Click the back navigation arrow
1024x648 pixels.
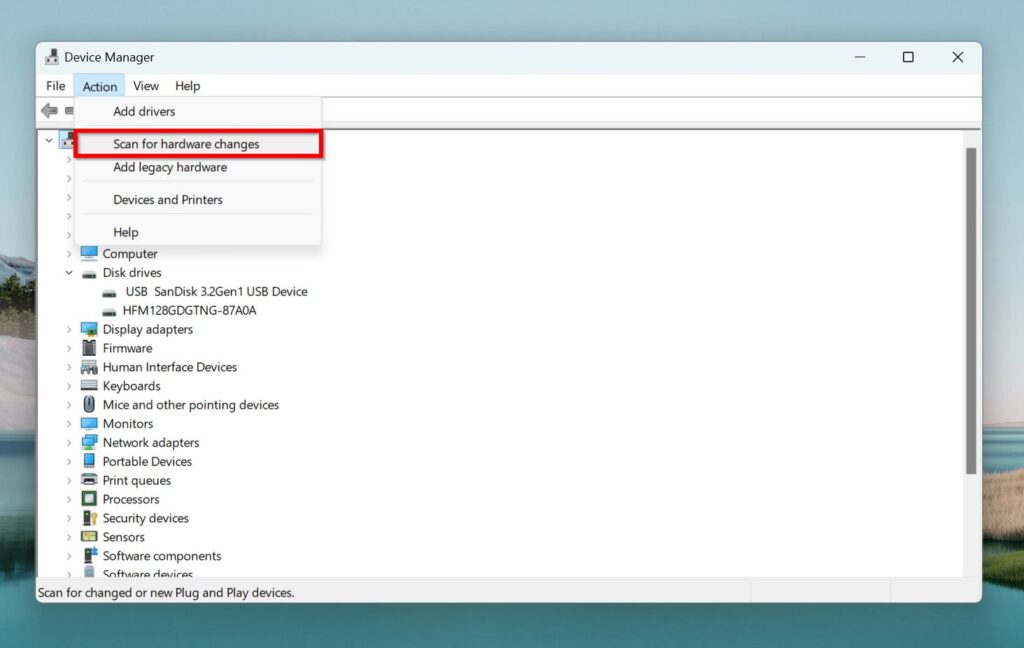point(48,110)
